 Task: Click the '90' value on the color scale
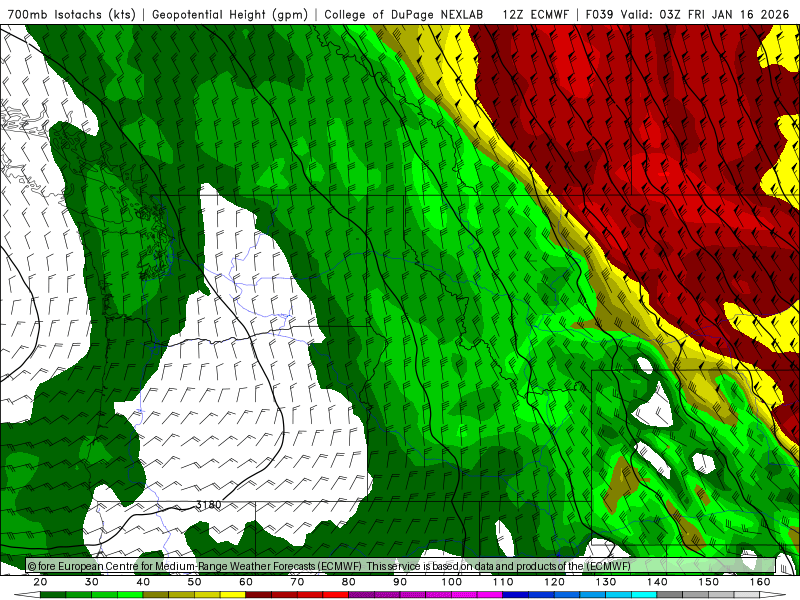(400, 582)
